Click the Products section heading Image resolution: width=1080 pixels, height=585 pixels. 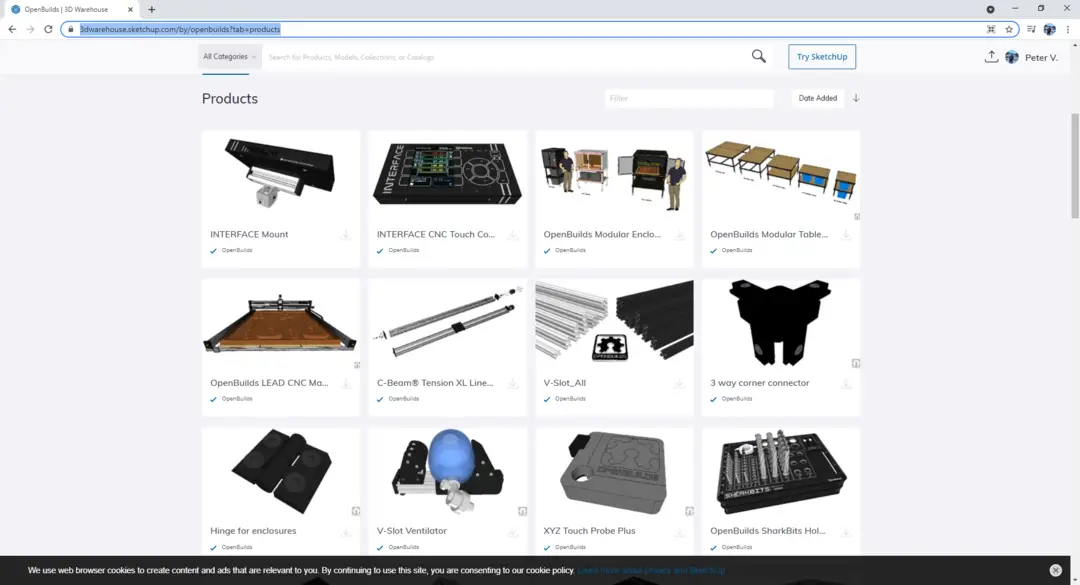[229, 99]
